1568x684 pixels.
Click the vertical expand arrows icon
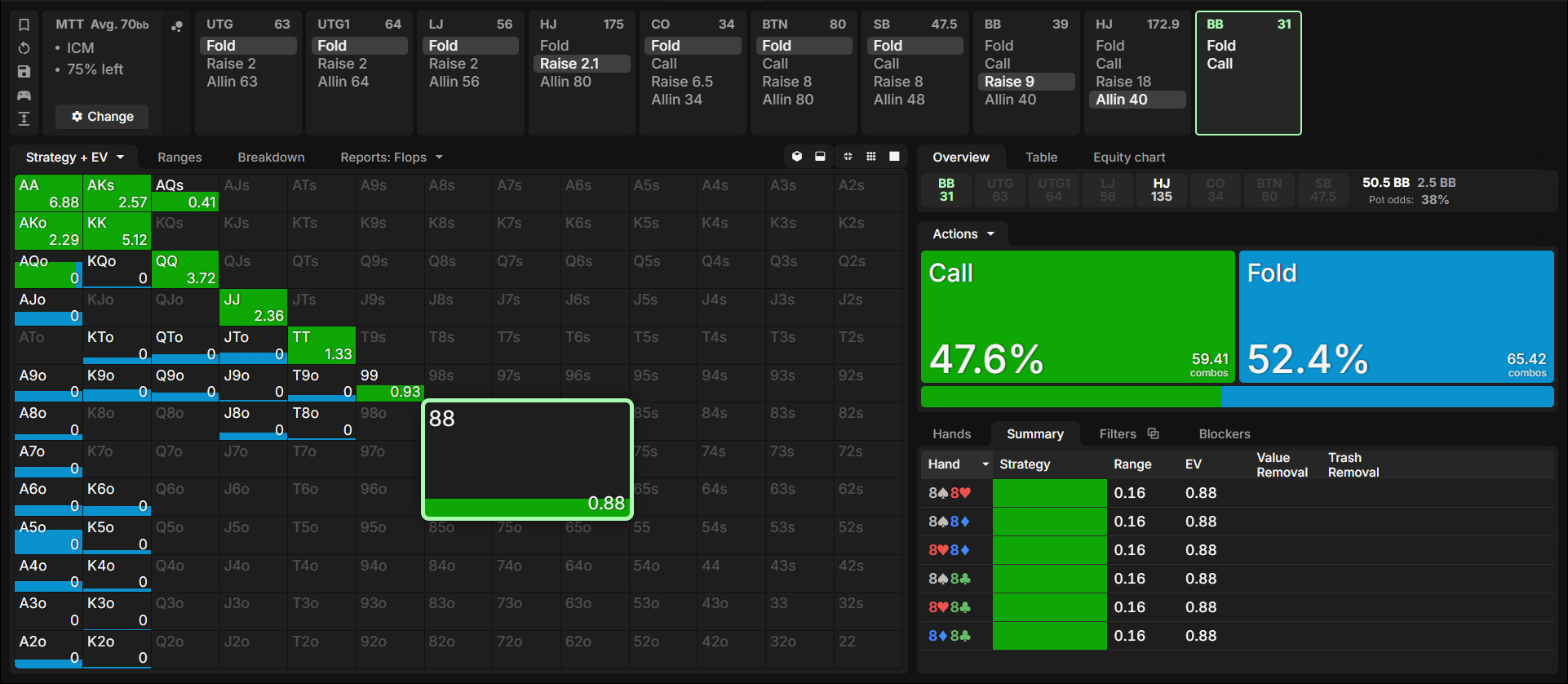[x=24, y=119]
